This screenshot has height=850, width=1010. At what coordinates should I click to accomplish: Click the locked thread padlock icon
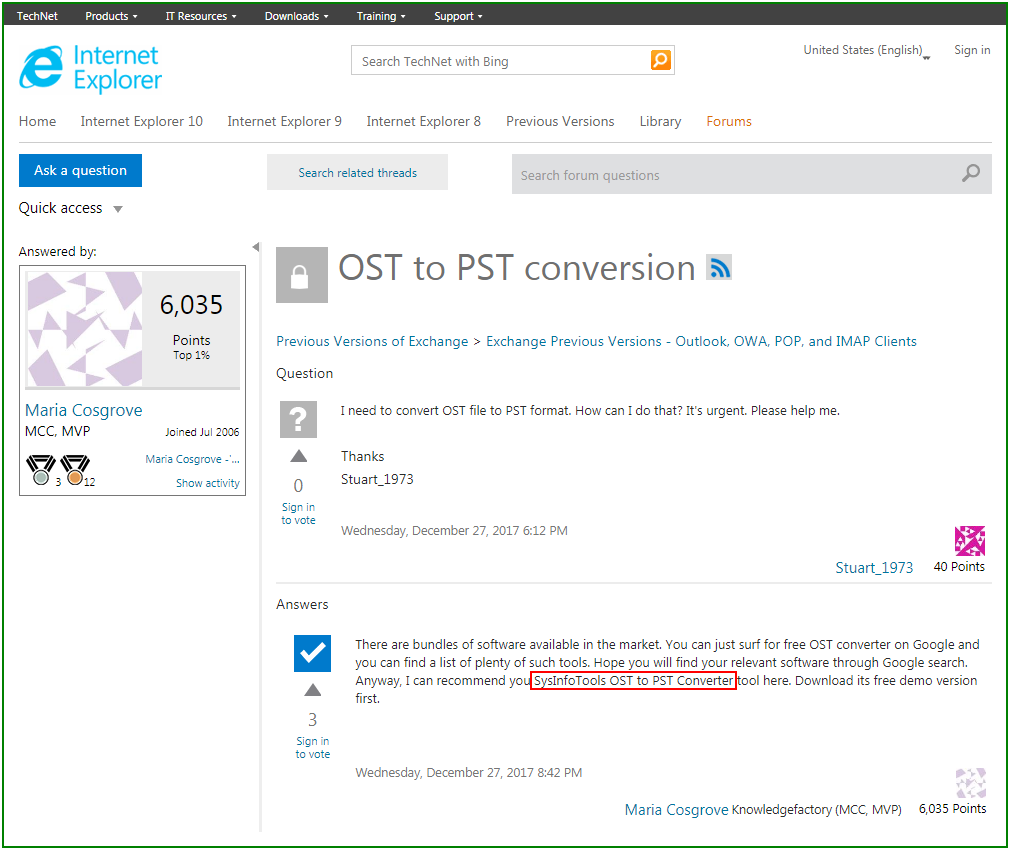[301, 275]
